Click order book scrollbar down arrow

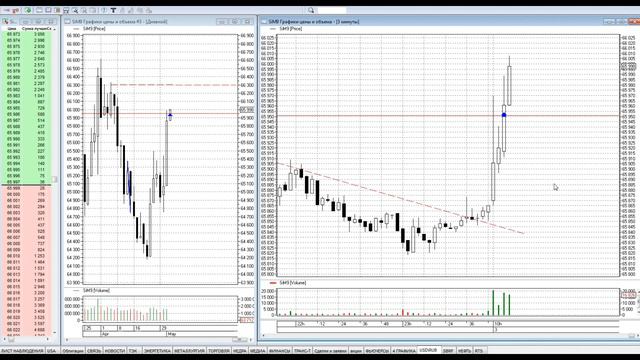[55, 333]
